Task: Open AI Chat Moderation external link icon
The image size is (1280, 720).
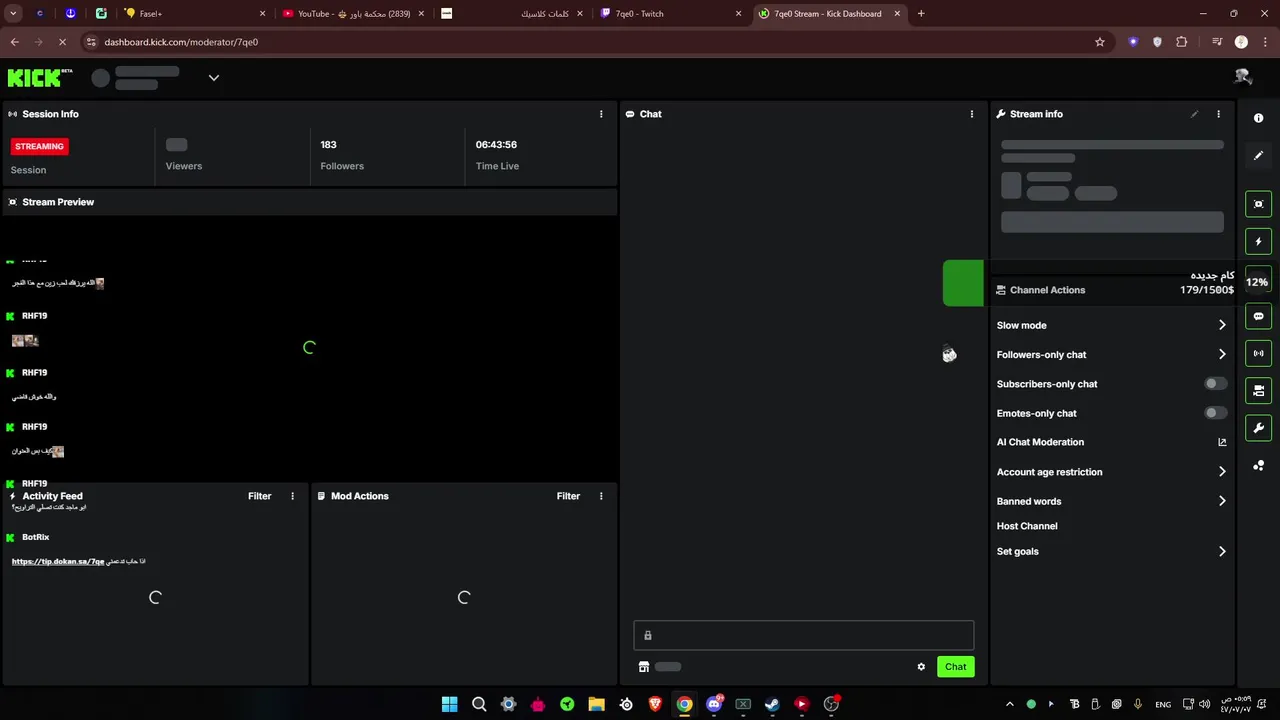Action: tap(1222, 442)
